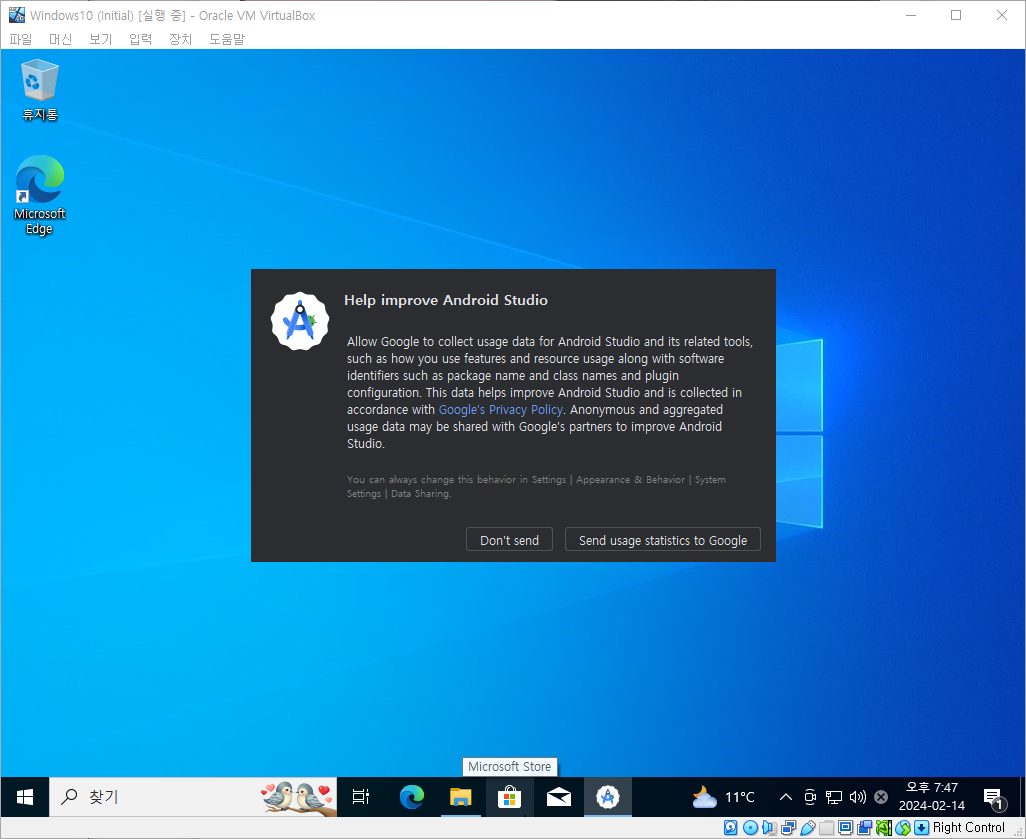The height and width of the screenshot is (839, 1026).
Task: Maximize the VirtualBox window
Action: [956, 15]
